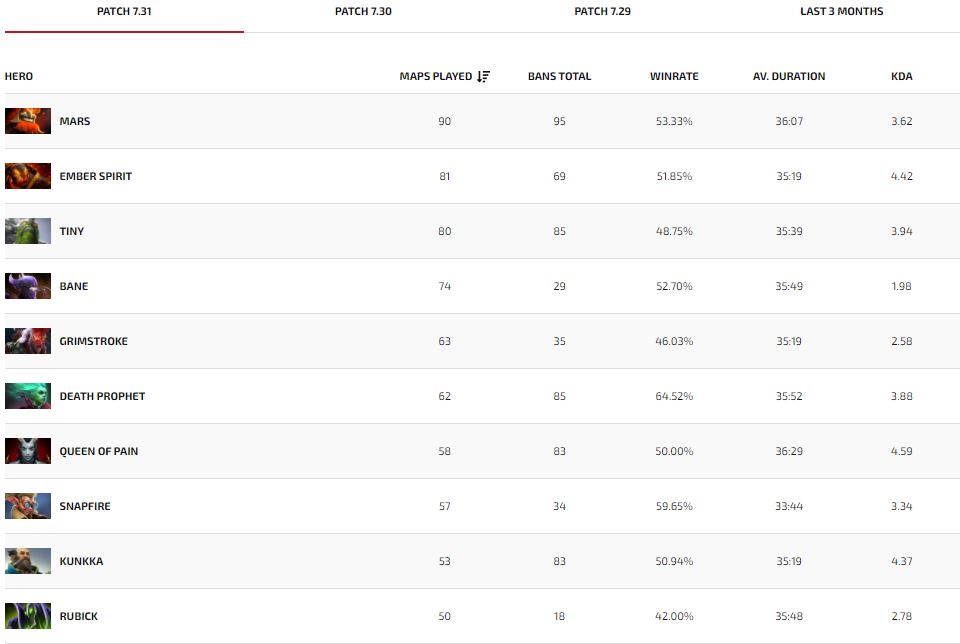
Task: Sort the table by KDA header
Action: 901,76
